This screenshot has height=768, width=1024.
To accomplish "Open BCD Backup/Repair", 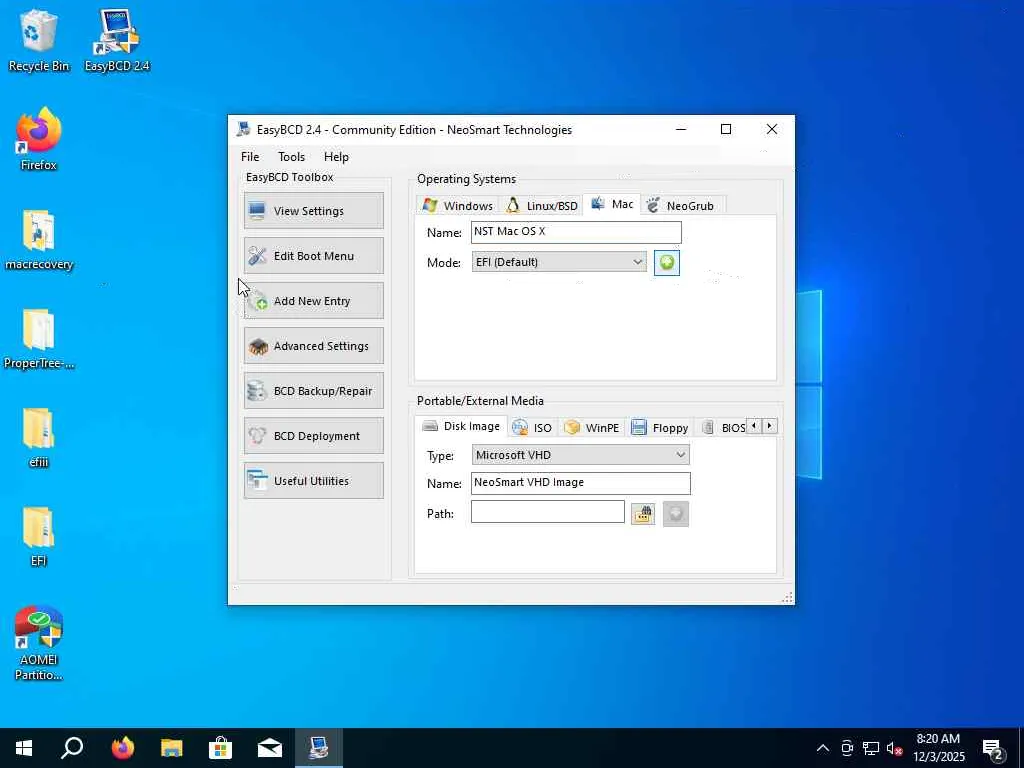I will coord(313,391).
